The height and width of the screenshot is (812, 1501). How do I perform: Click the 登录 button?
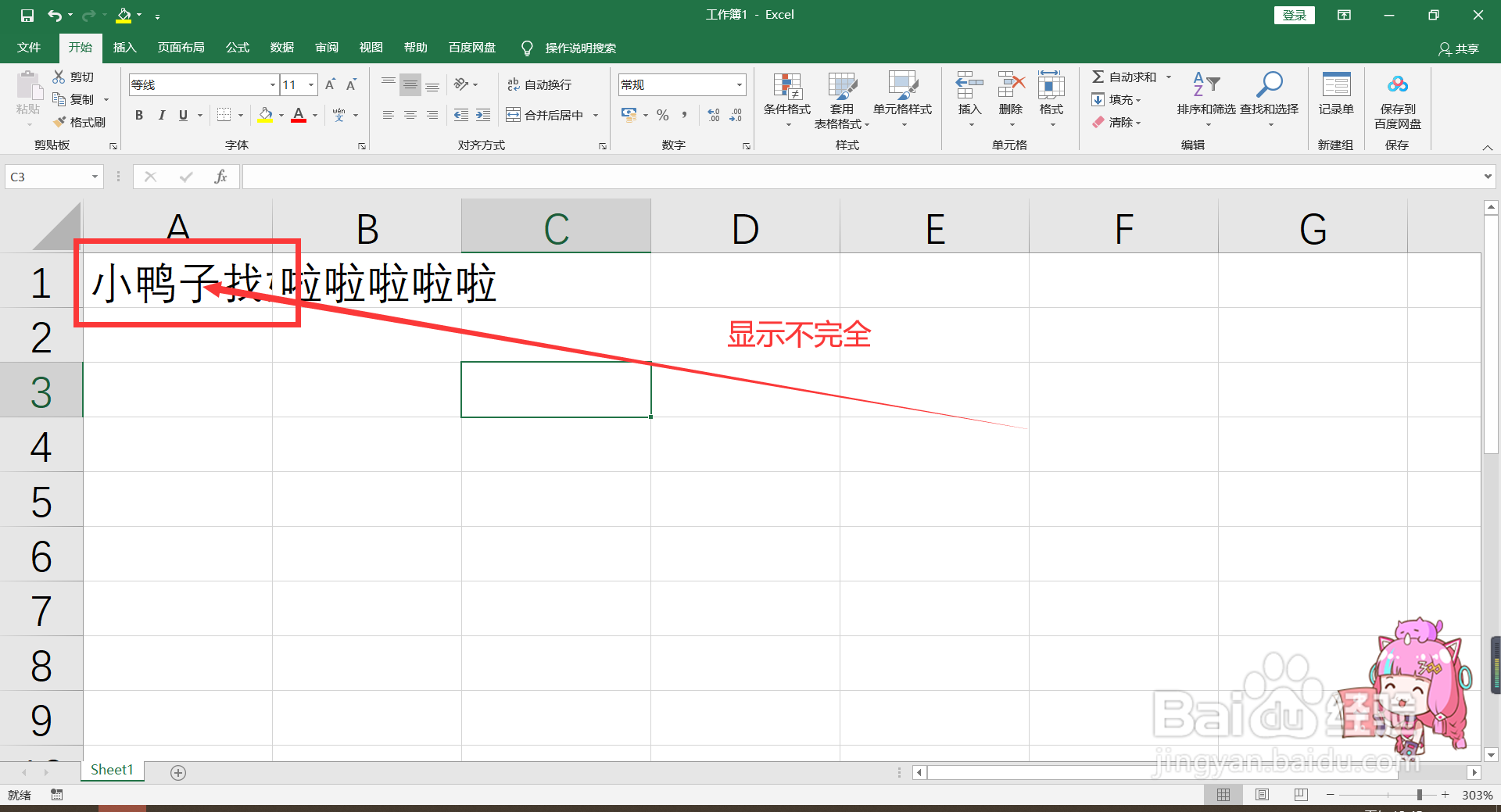point(1294,15)
